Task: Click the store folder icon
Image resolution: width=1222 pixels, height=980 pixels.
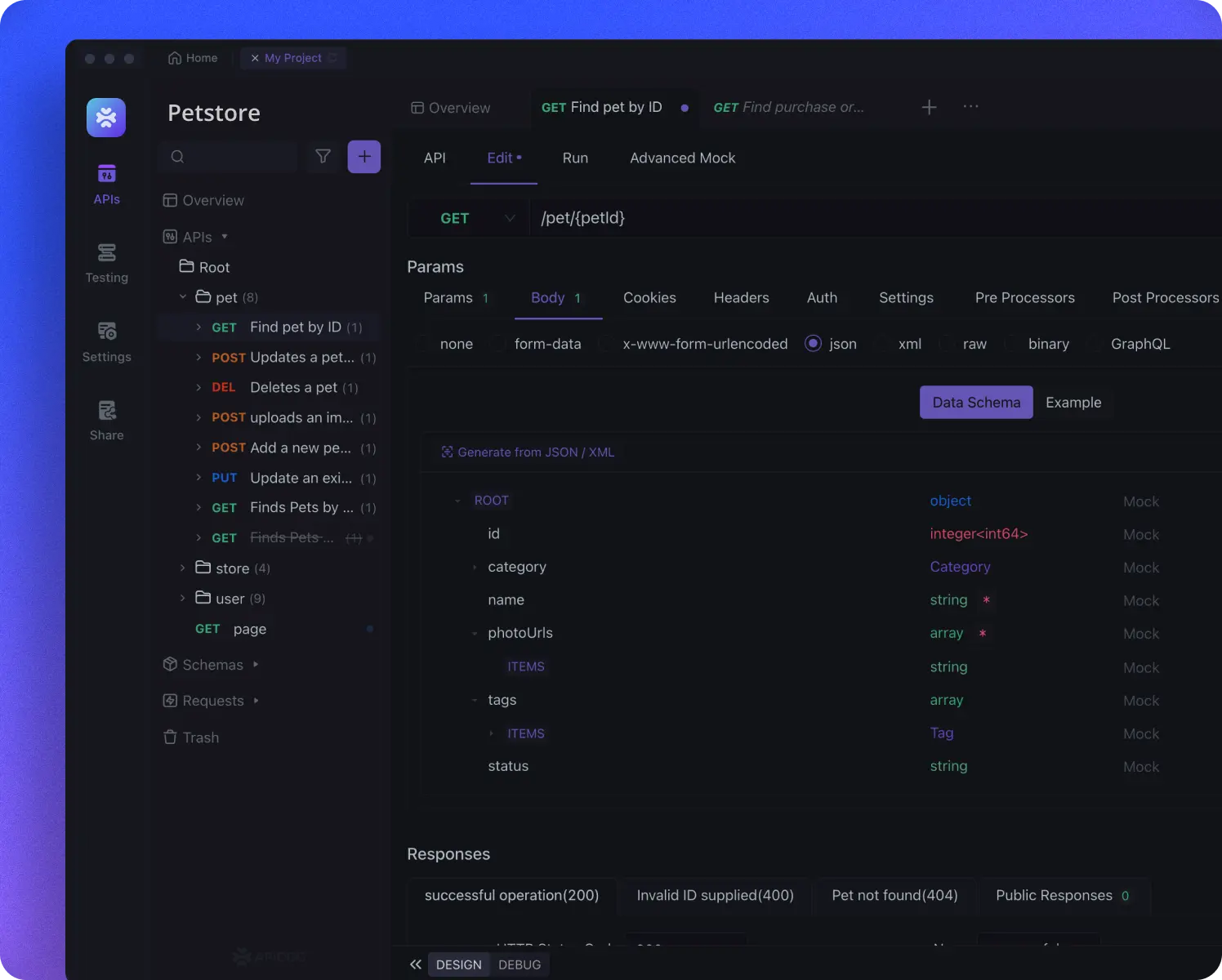Action: (x=203, y=567)
